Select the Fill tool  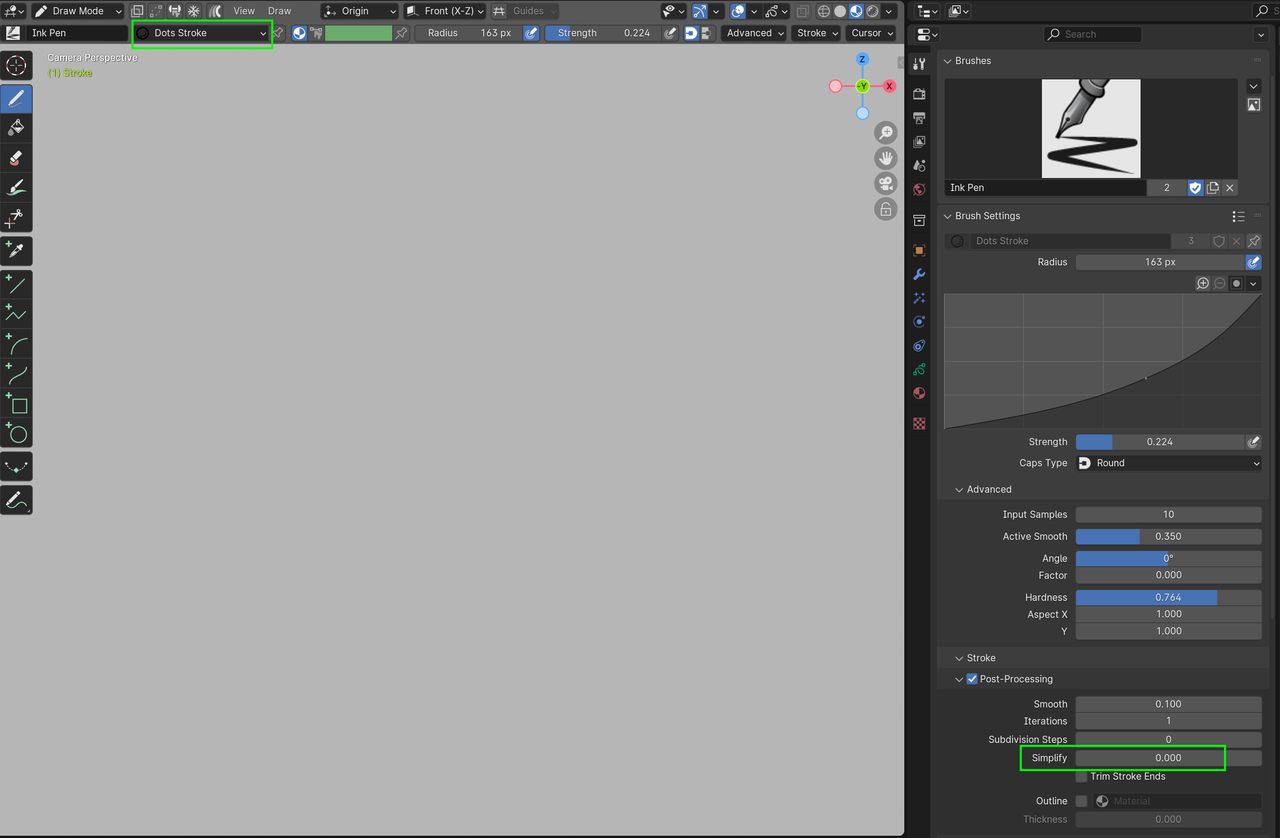tap(16, 128)
